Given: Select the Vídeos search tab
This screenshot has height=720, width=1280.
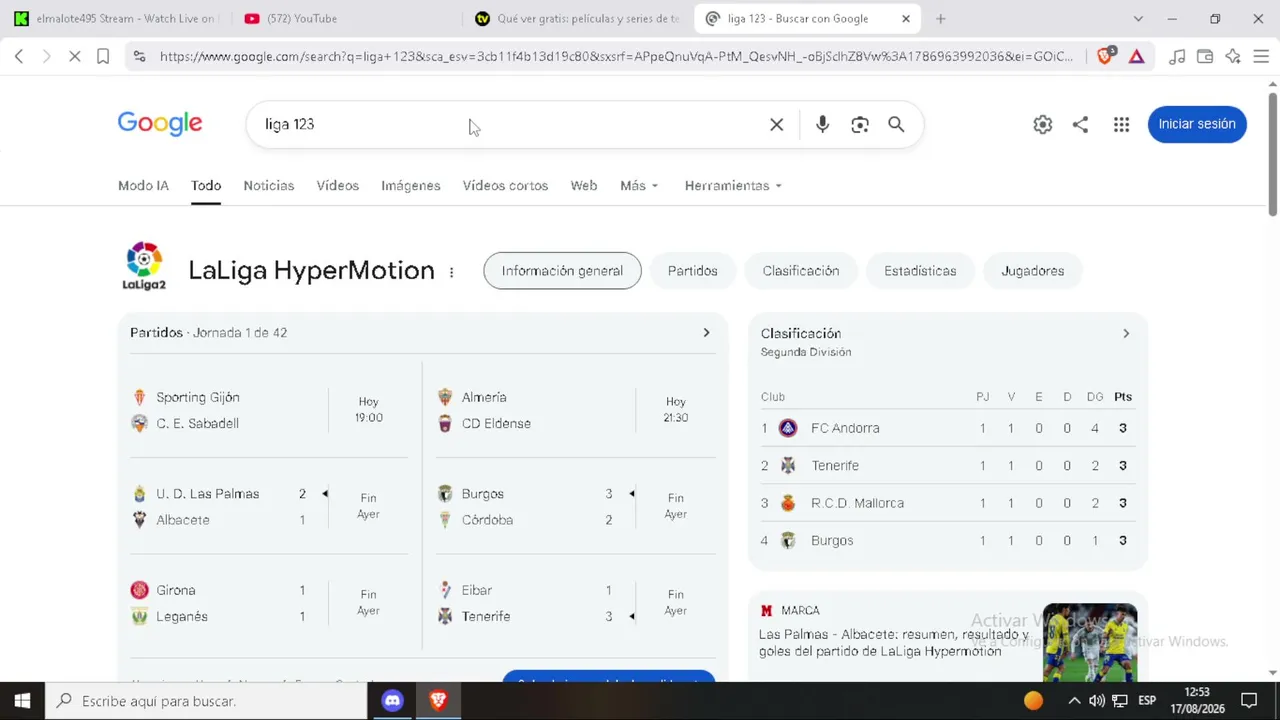Looking at the screenshot, I should pos(338,186).
